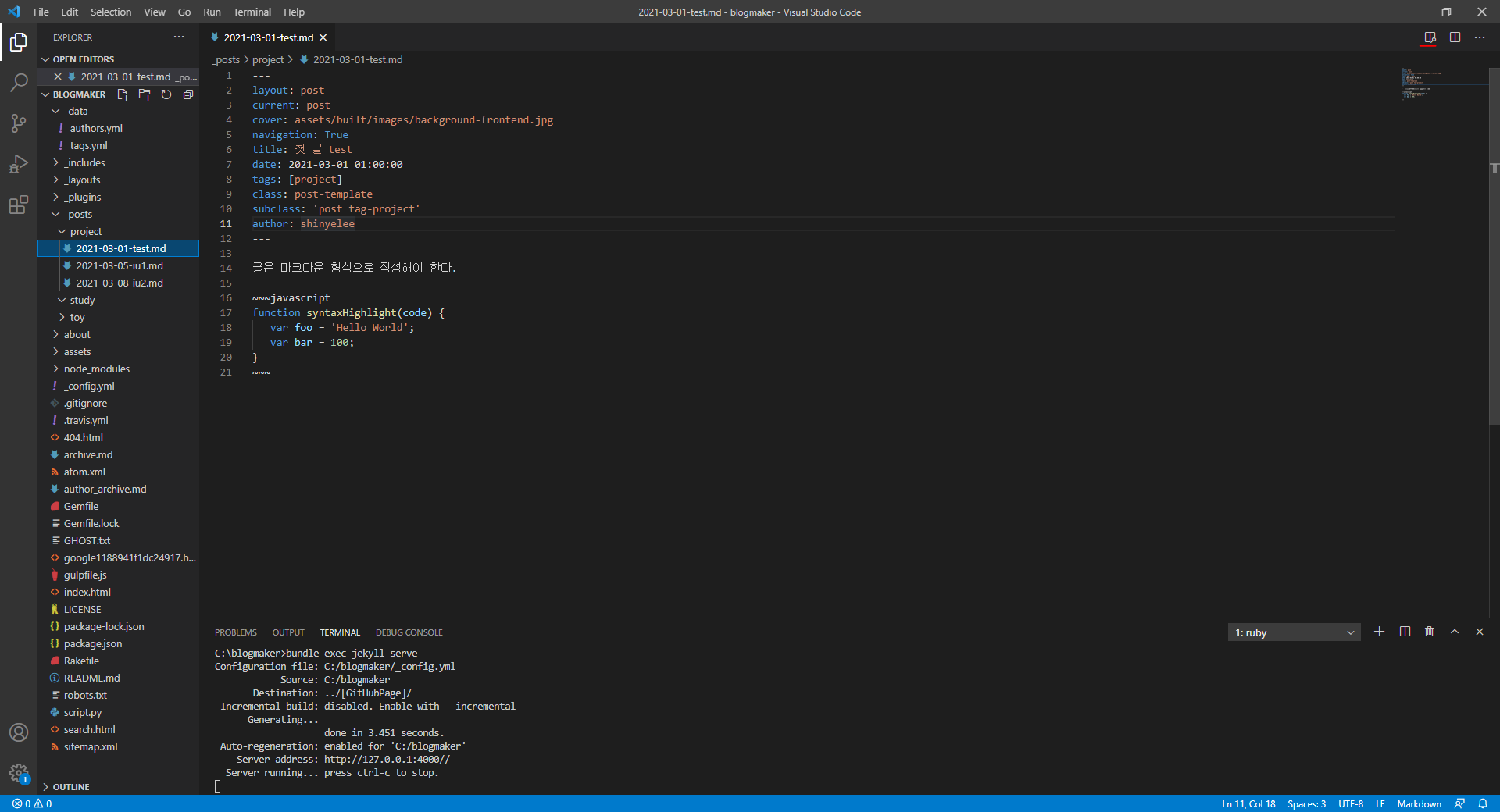Open the Accounts menu icon

pos(19,732)
